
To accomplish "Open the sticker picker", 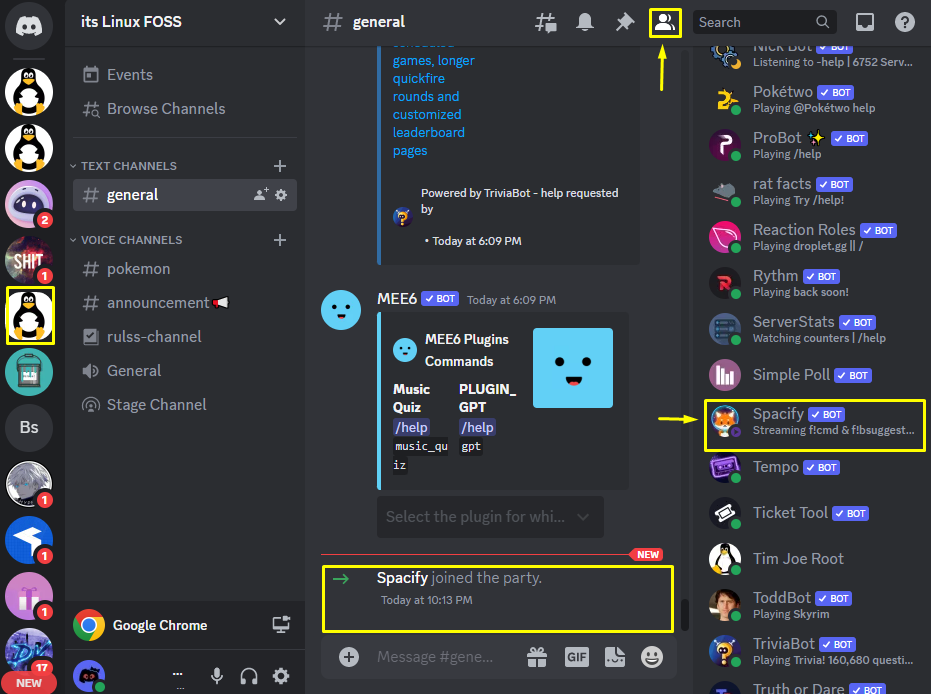I will pyautogui.click(x=615, y=657).
